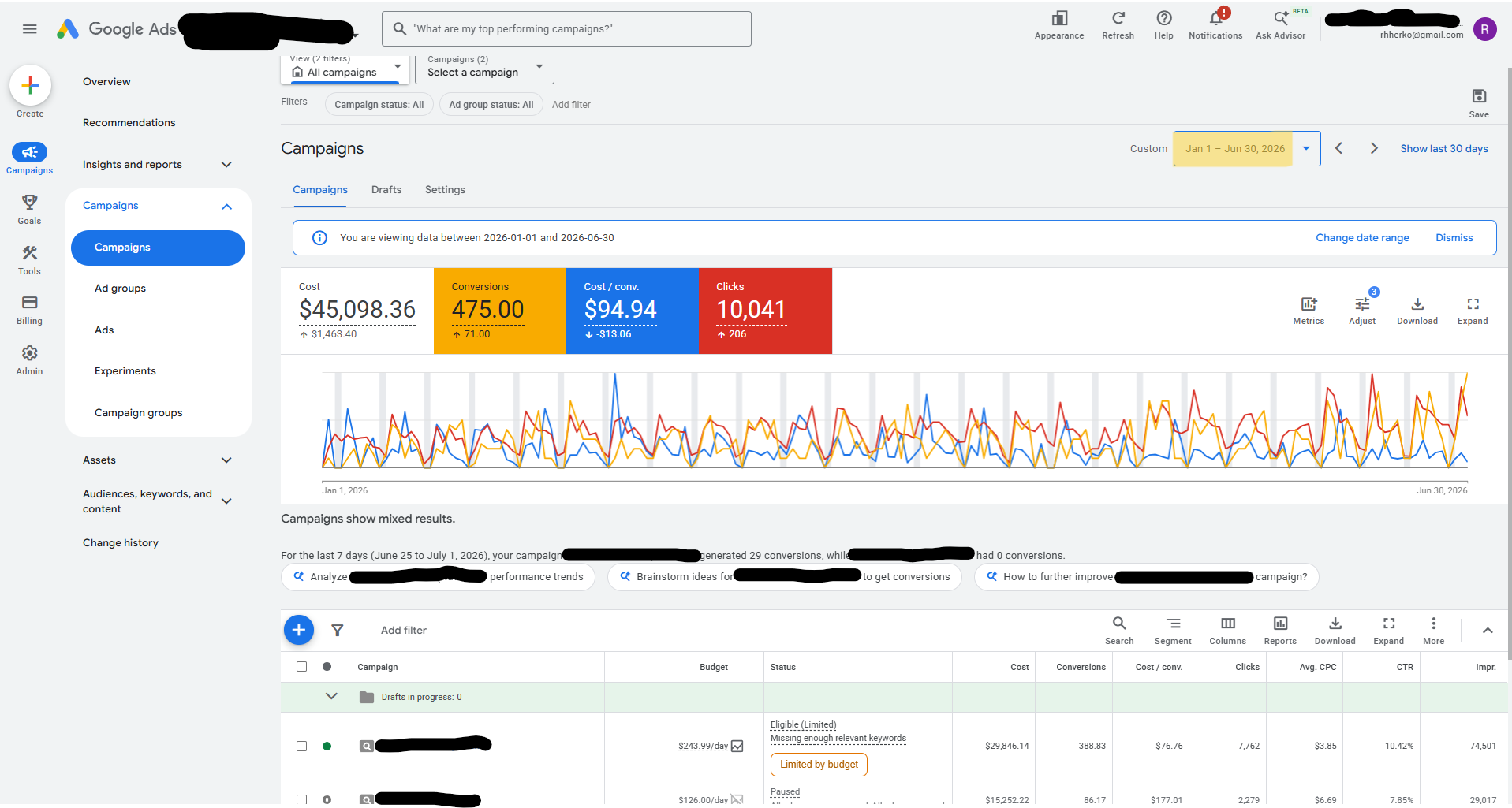1512x808 pixels.
Task: Click the table filter funnel icon
Action: [338, 630]
